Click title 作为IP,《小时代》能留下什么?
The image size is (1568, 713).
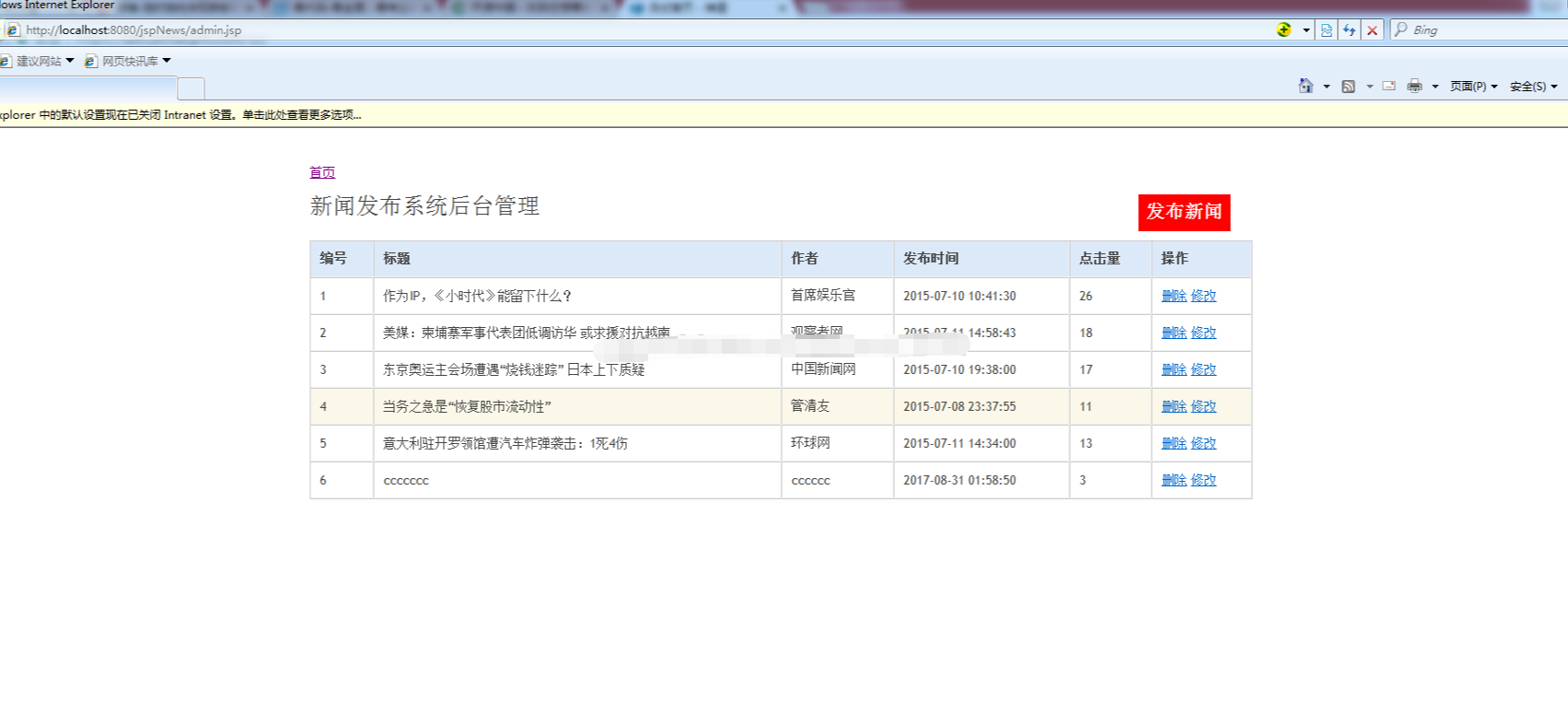pos(478,296)
